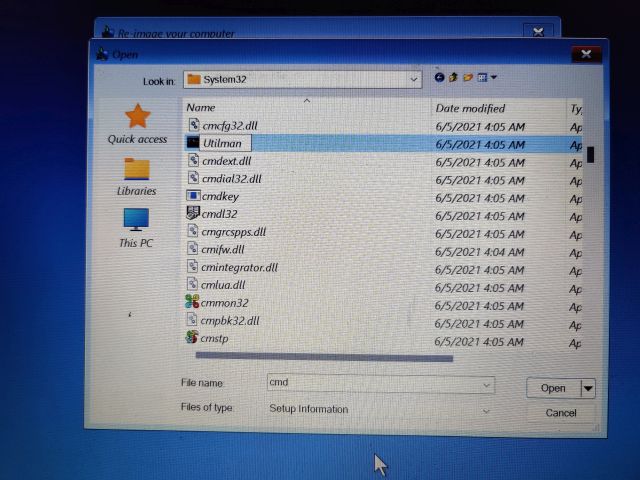The height and width of the screenshot is (480, 640).
Task: Click the cmintegrator.dll file icon
Action: point(193,267)
